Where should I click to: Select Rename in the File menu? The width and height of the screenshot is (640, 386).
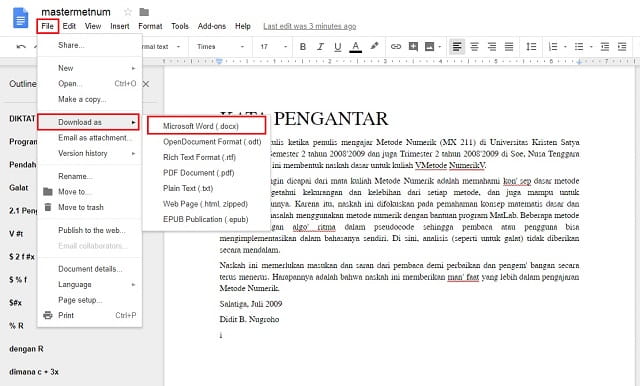[x=89, y=176]
